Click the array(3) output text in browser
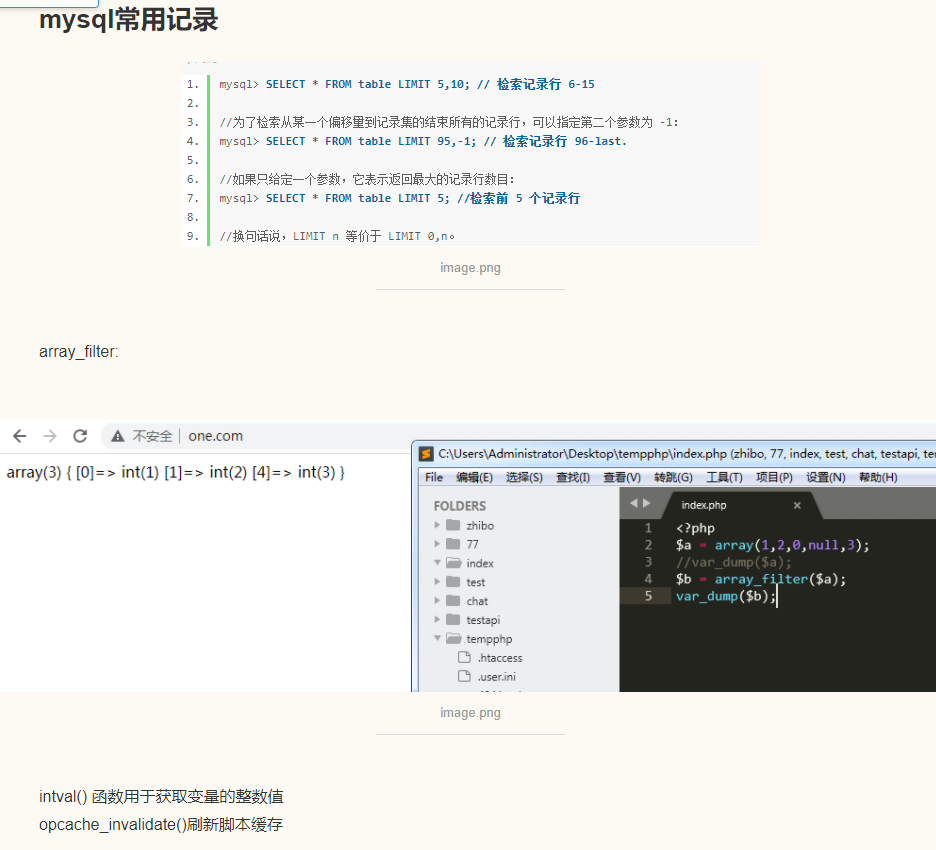 click(x=176, y=473)
